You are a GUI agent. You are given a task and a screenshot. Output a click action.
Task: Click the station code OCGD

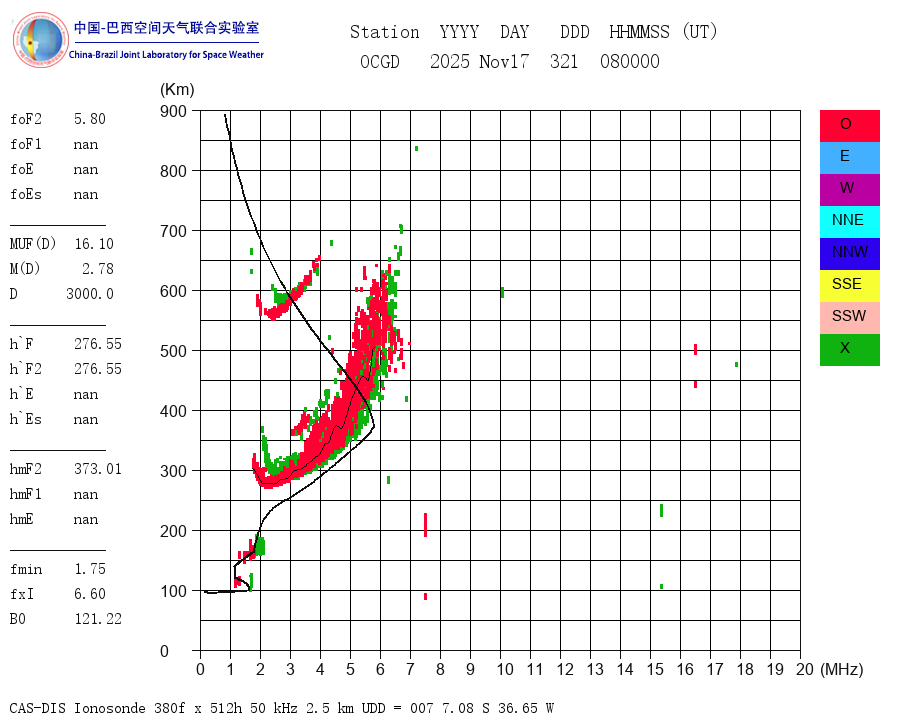click(380, 61)
